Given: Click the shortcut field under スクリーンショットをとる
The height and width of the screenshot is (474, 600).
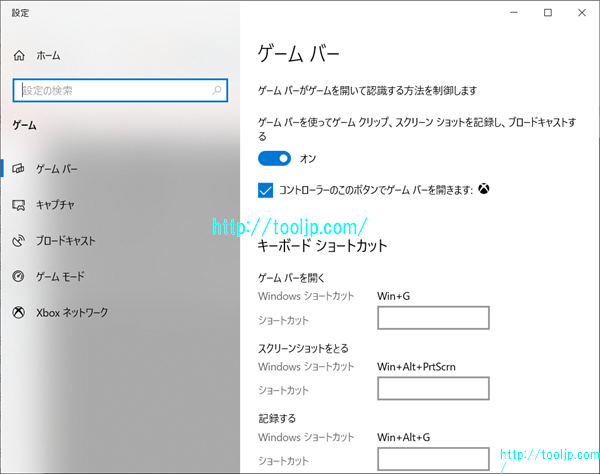Looking at the screenshot, I should (x=433, y=388).
